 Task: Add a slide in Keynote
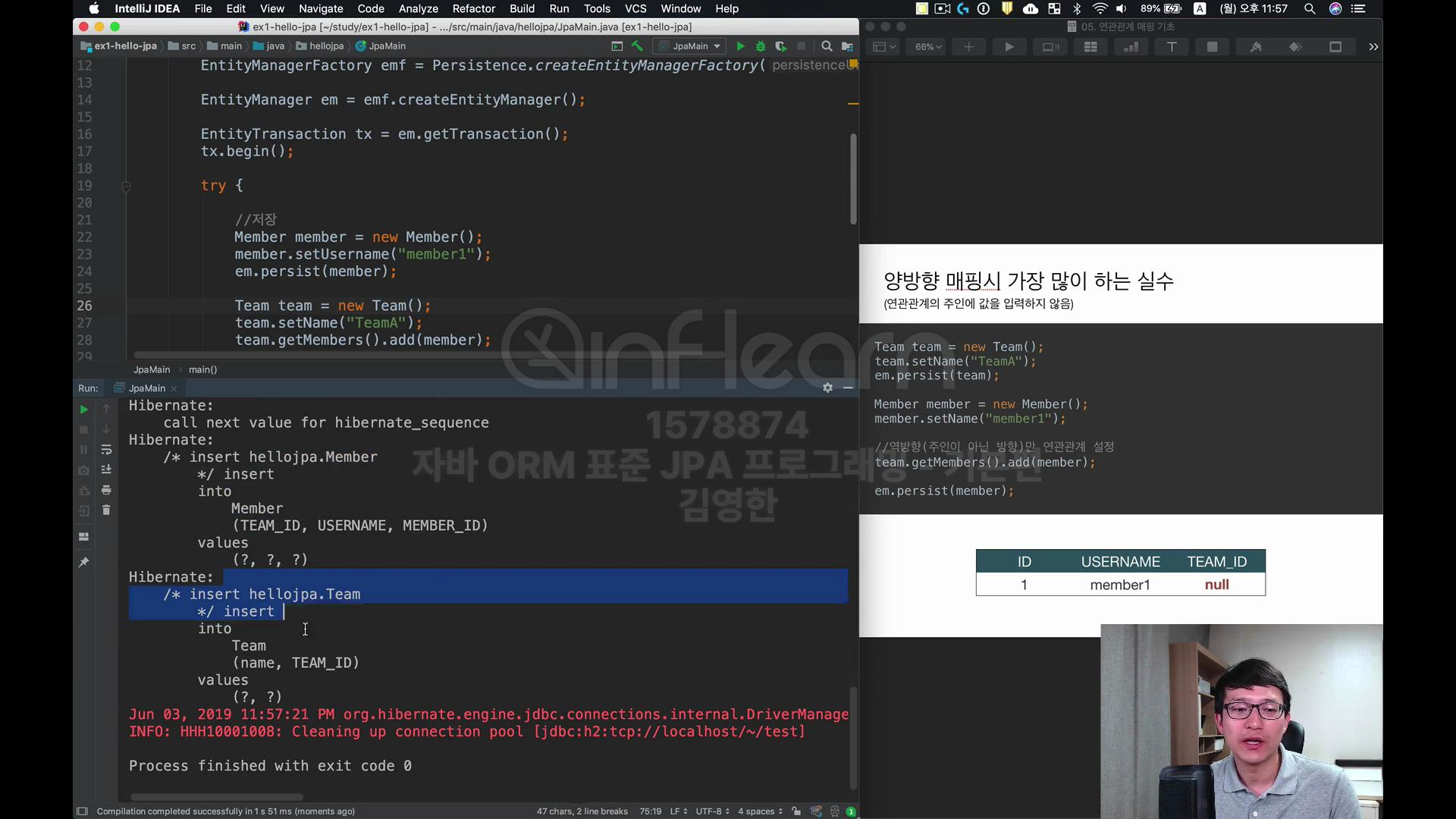[x=968, y=47]
